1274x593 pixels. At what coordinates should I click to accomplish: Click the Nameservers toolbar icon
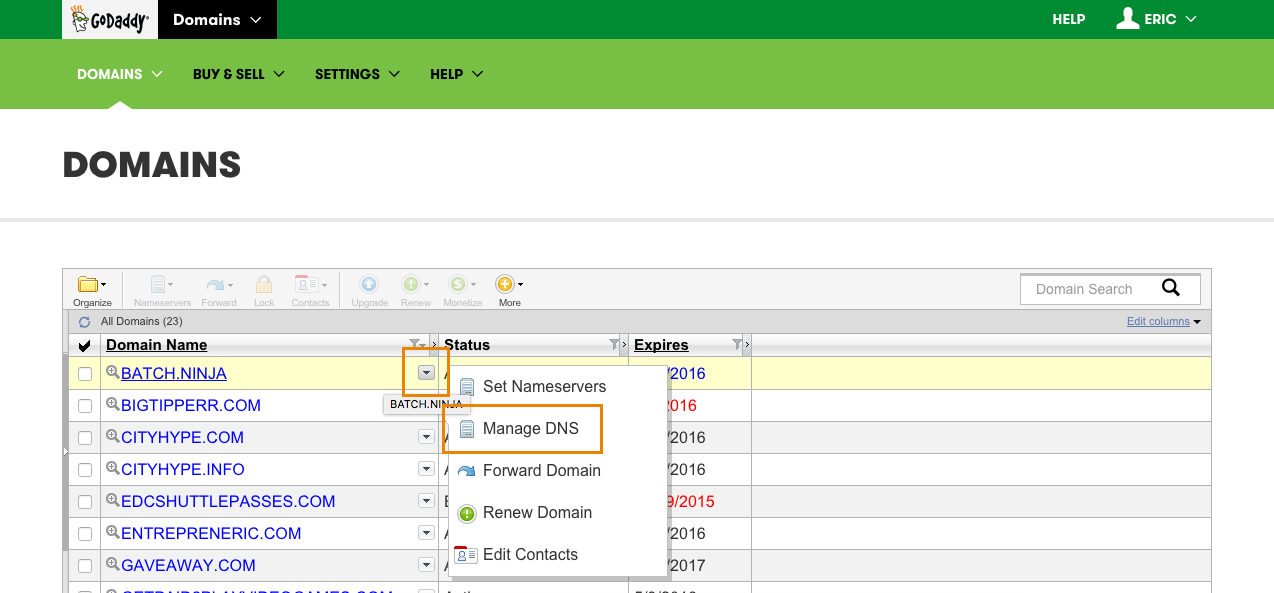[160, 285]
